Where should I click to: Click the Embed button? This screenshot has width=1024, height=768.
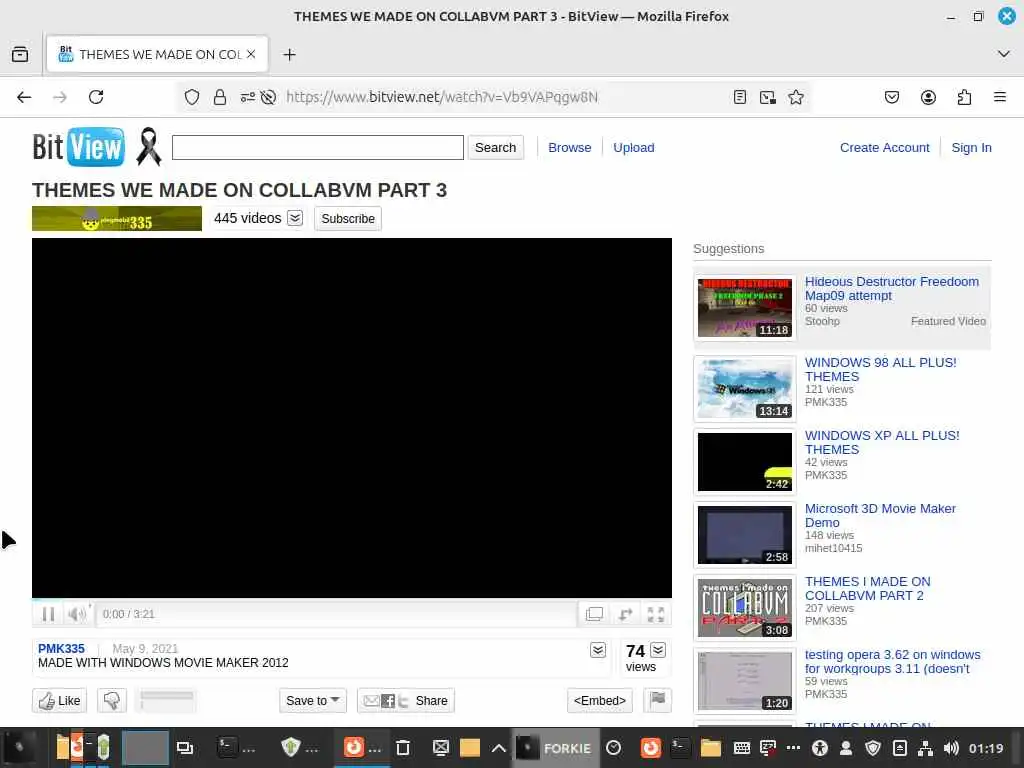coord(600,701)
